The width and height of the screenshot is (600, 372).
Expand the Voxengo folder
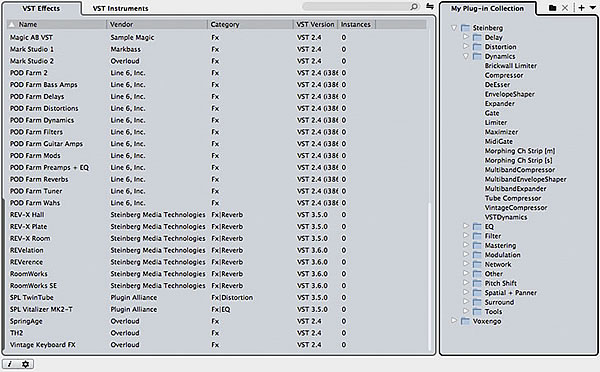pos(454,321)
